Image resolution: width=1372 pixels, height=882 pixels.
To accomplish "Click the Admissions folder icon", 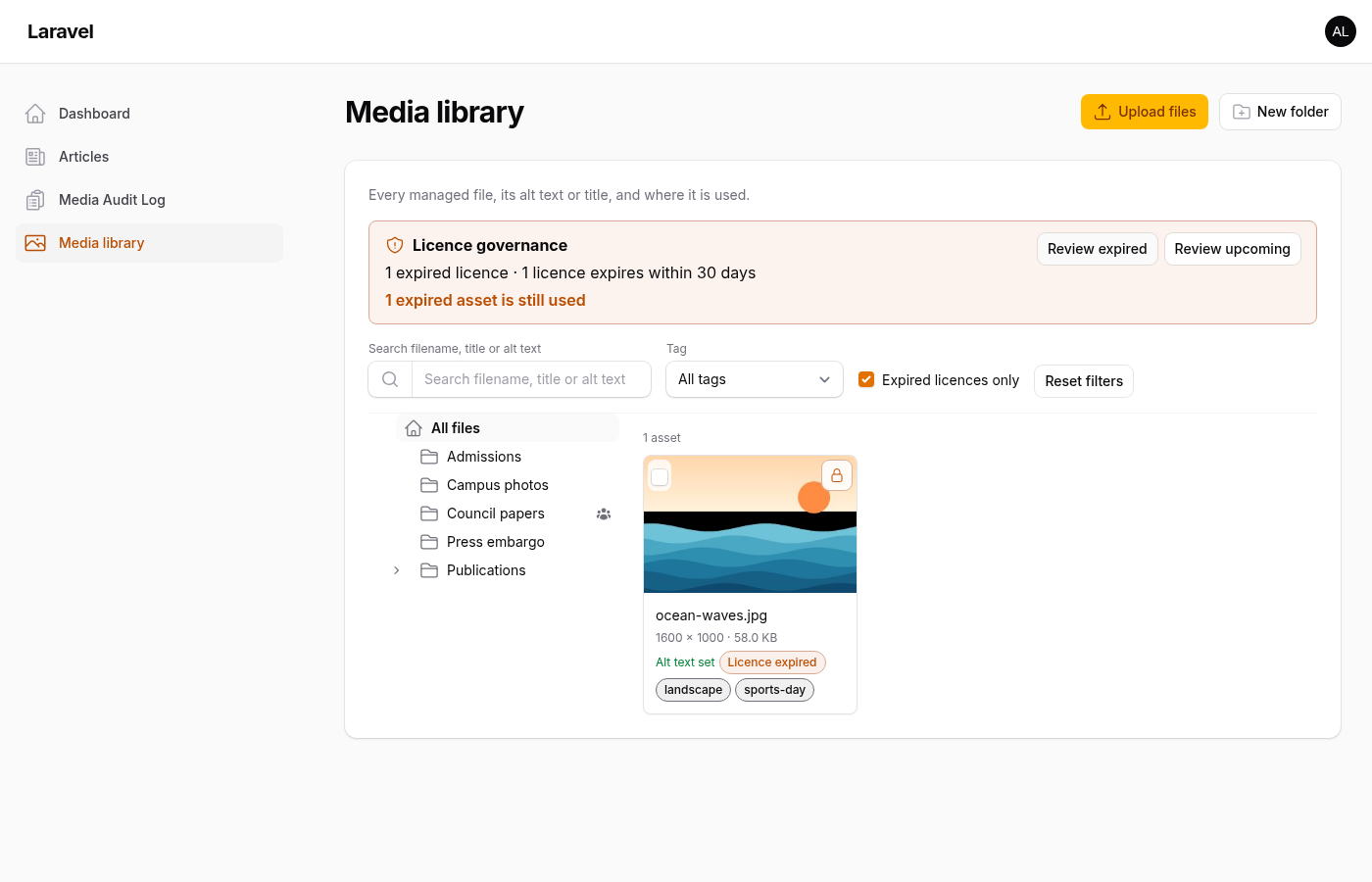I will pyautogui.click(x=429, y=457).
